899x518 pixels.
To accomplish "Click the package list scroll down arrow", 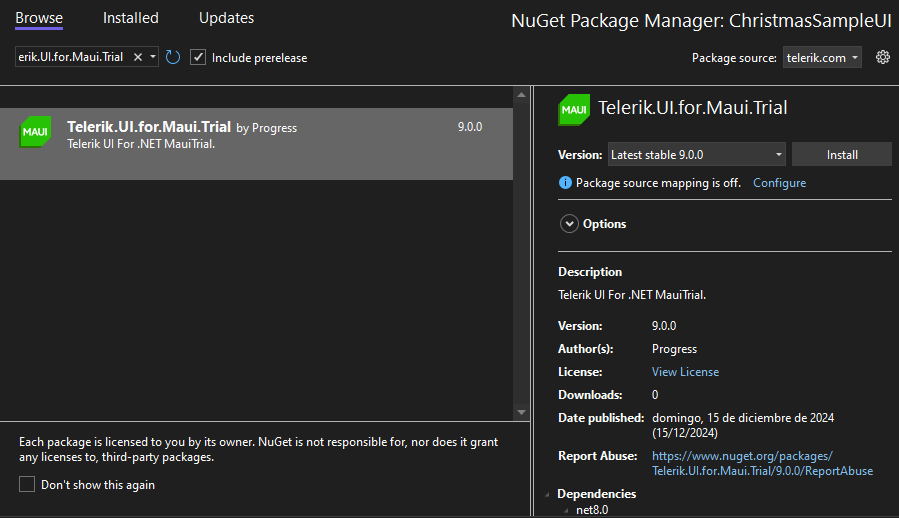I will (521, 412).
